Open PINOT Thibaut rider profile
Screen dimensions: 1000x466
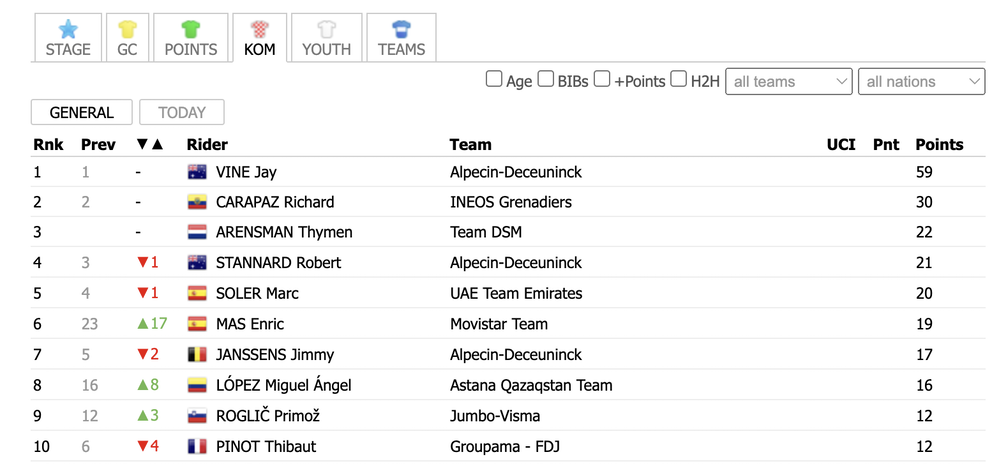click(266, 446)
